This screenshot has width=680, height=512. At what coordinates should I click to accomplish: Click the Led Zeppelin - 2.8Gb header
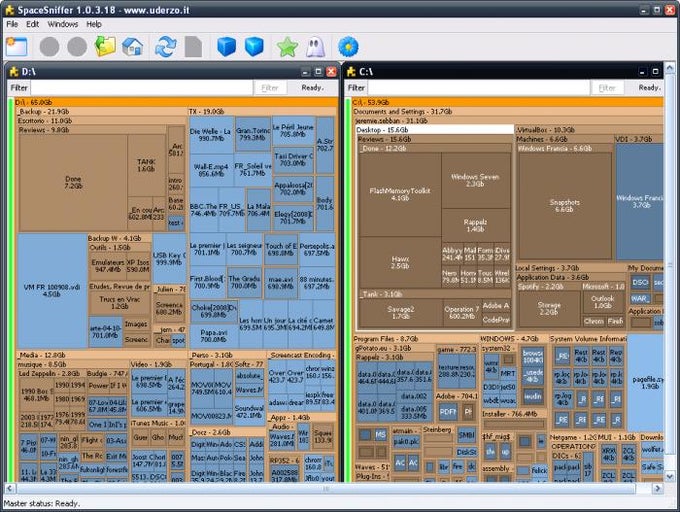pos(52,373)
